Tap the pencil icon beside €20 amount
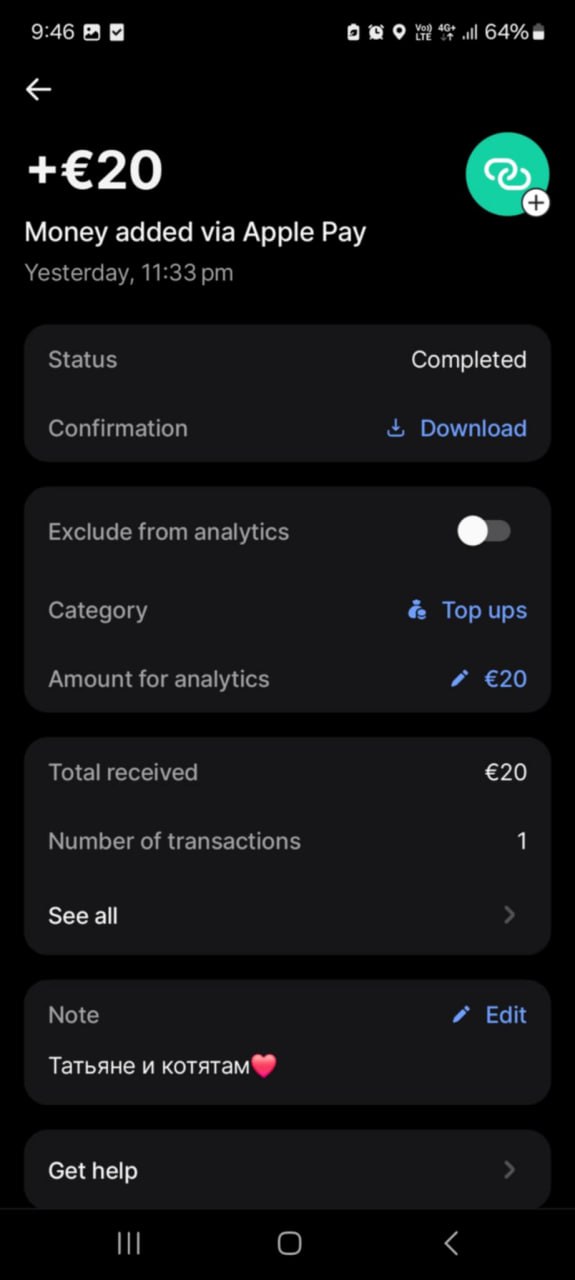Viewport: 575px width, 1280px height. pos(459,679)
